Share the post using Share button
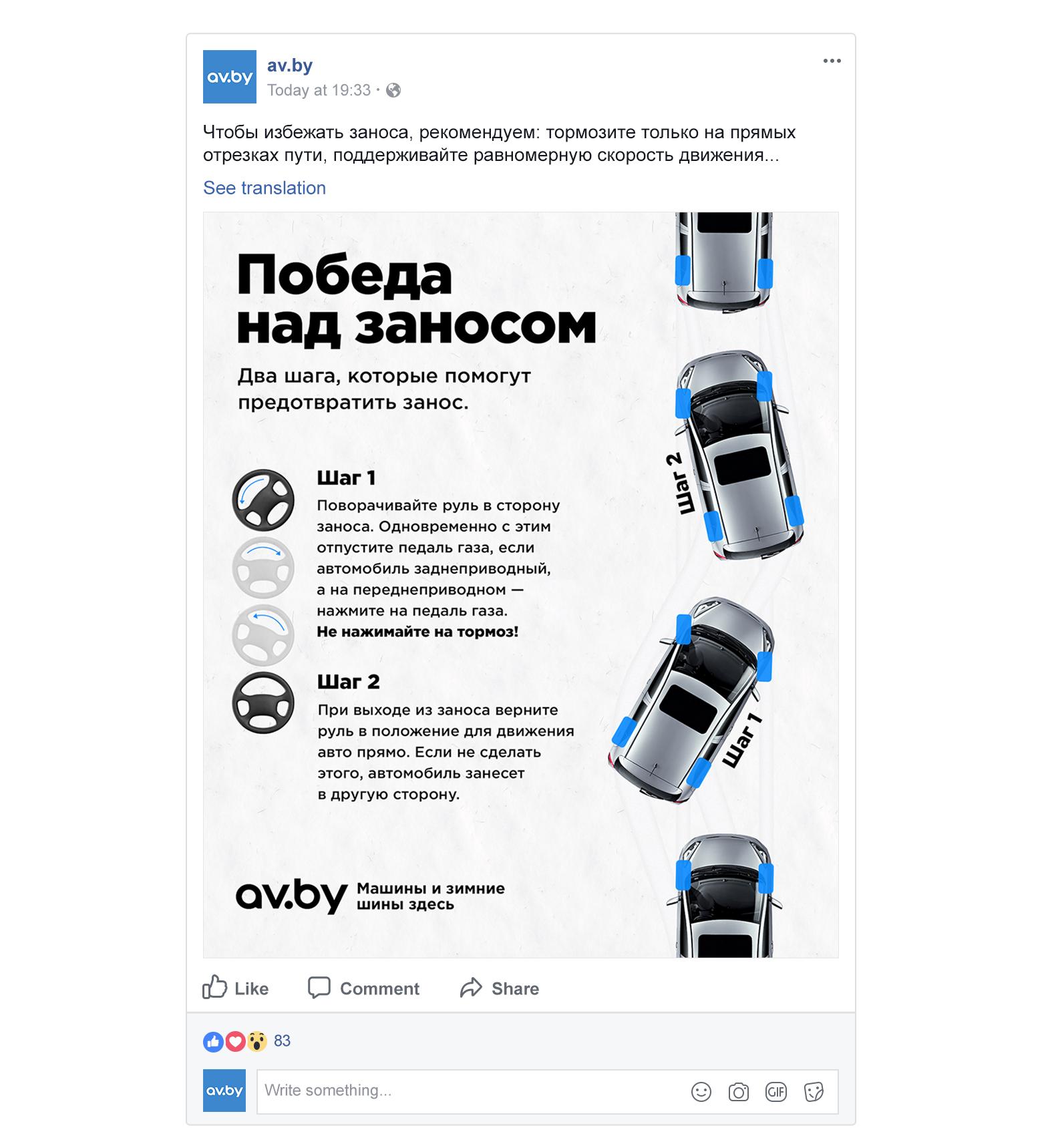Screen dimensions: 1042x1148 click(500, 988)
